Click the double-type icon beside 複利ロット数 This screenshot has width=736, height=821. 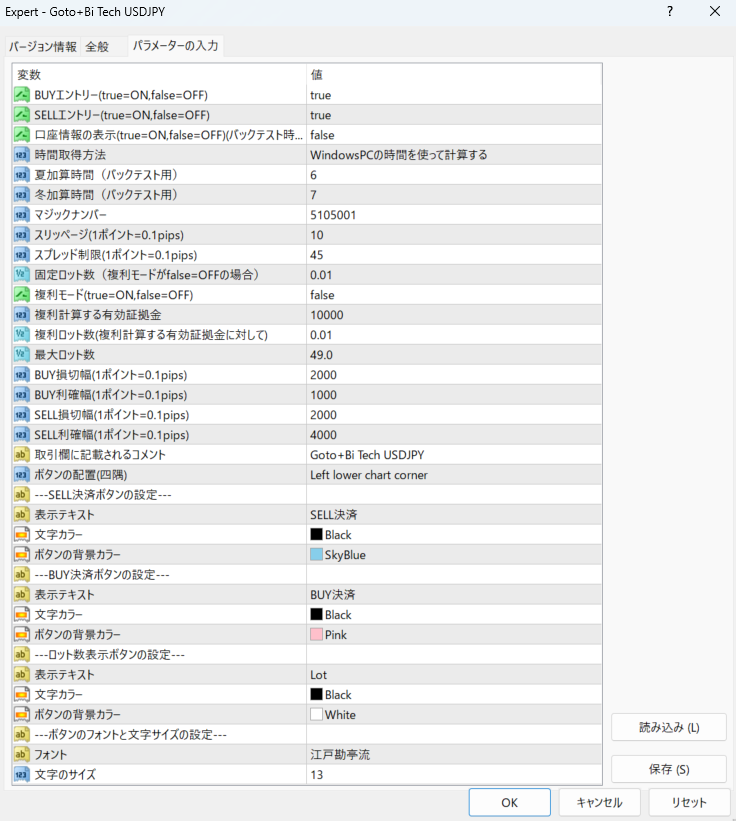coord(21,335)
